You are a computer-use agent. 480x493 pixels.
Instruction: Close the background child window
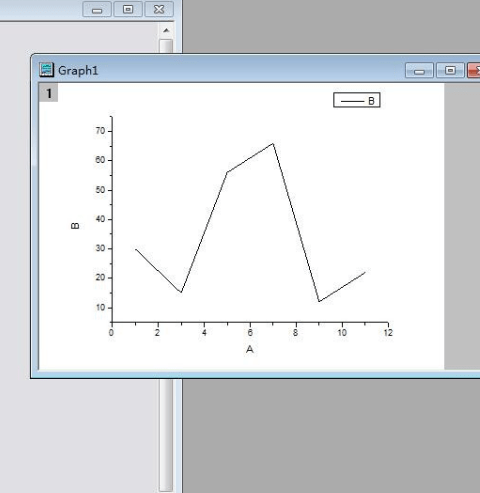pyautogui.click(x=159, y=9)
